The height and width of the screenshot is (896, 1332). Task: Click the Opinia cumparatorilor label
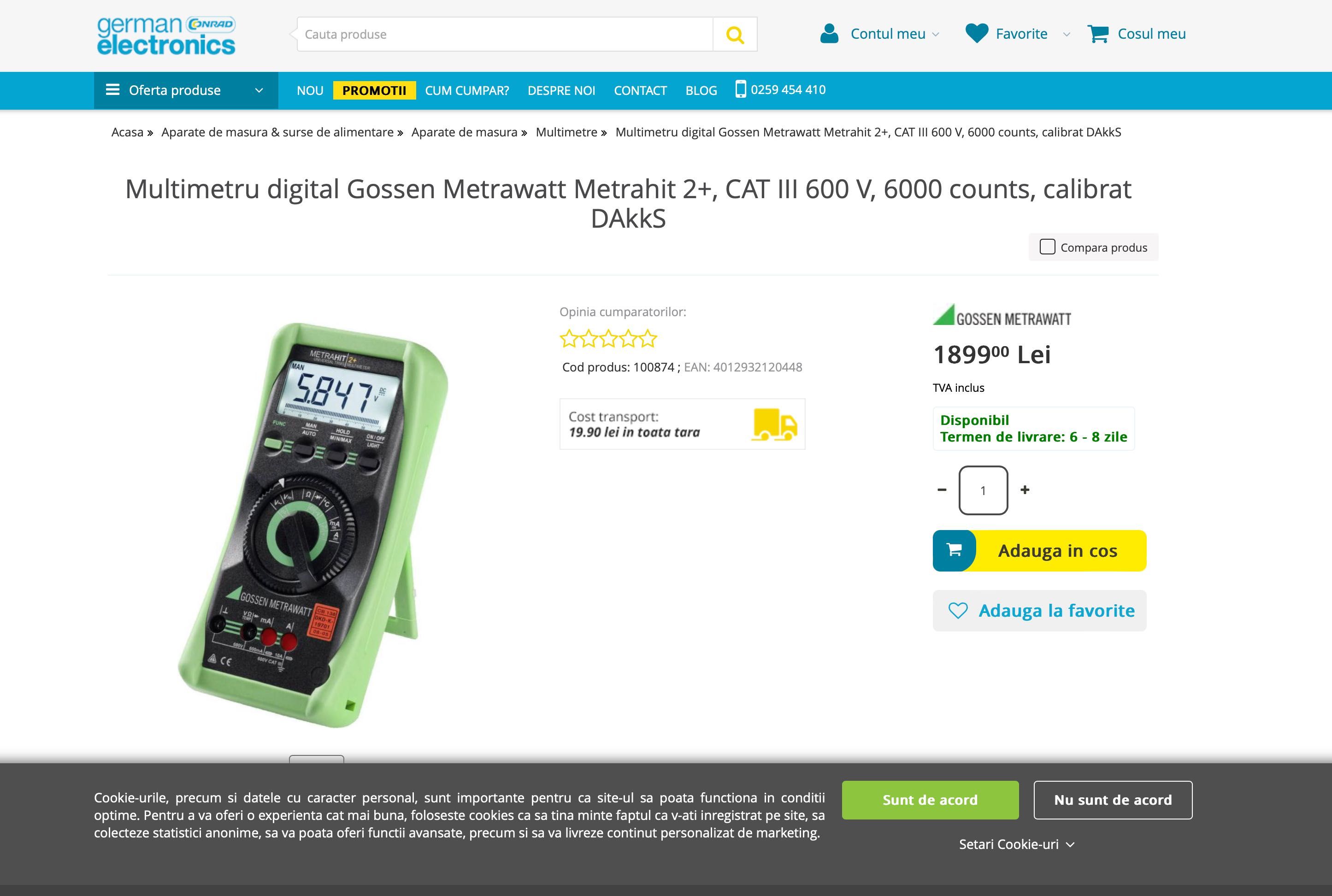(622, 312)
